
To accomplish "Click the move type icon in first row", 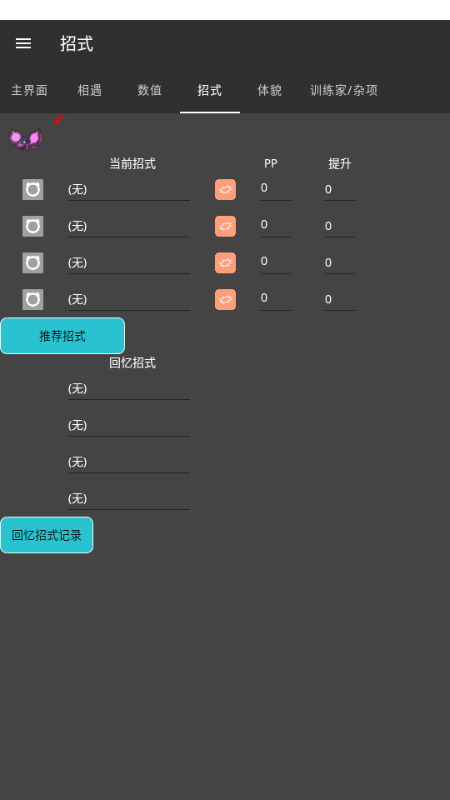I will click(x=33, y=190).
